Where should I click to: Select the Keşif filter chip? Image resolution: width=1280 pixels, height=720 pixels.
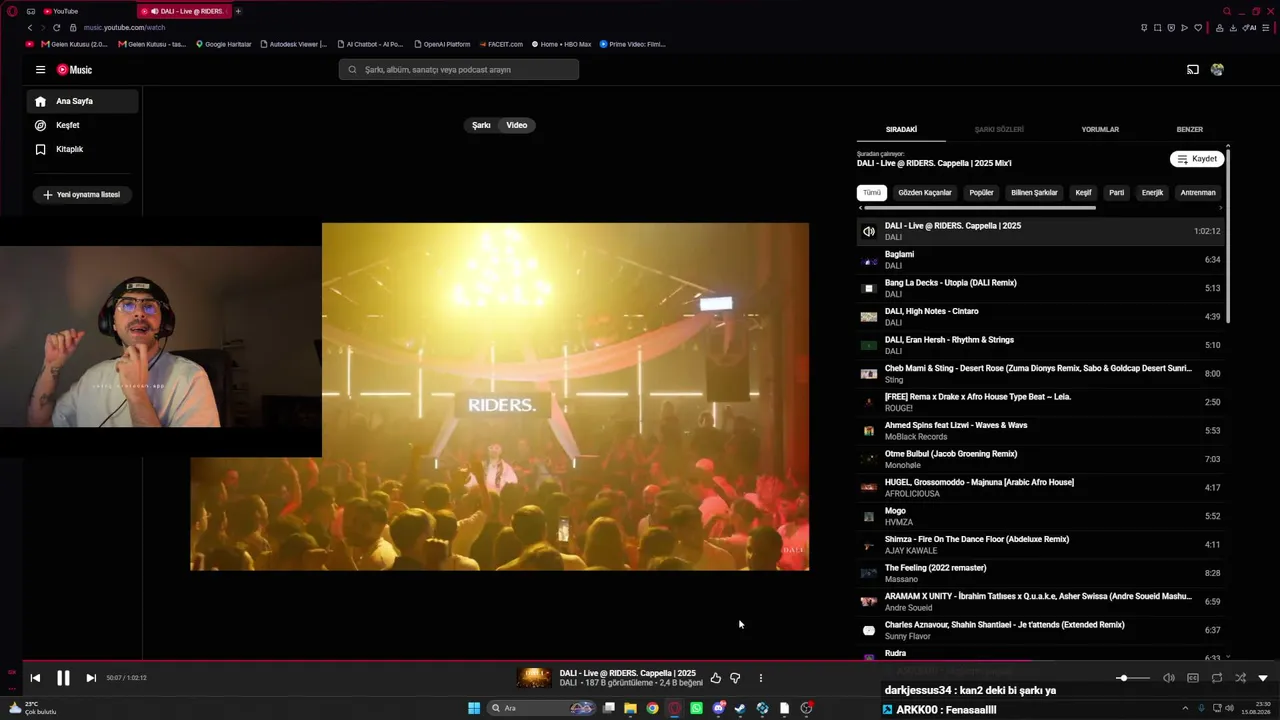pyautogui.click(x=1083, y=193)
